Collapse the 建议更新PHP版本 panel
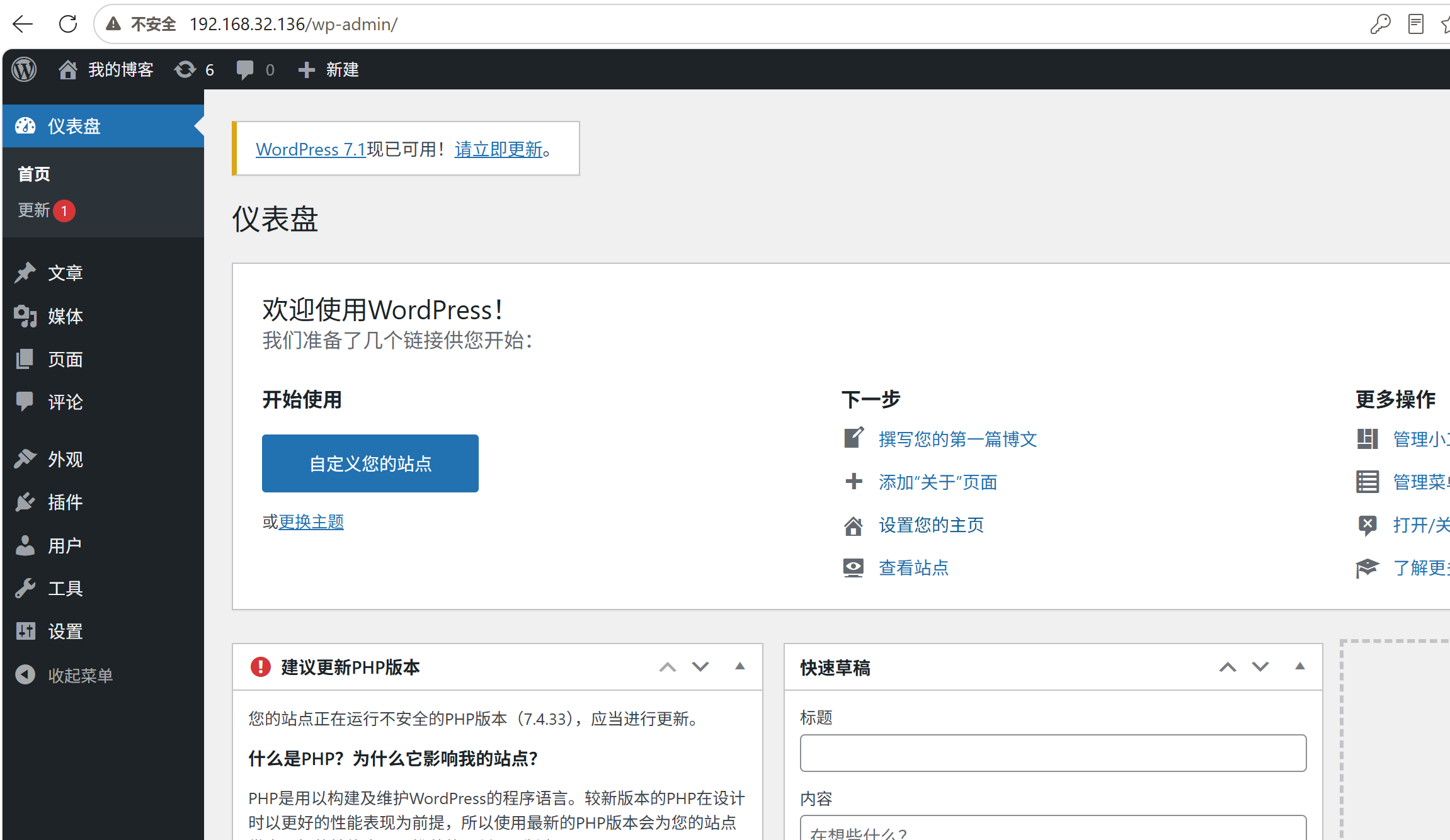This screenshot has height=840, width=1450. coord(740,666)
